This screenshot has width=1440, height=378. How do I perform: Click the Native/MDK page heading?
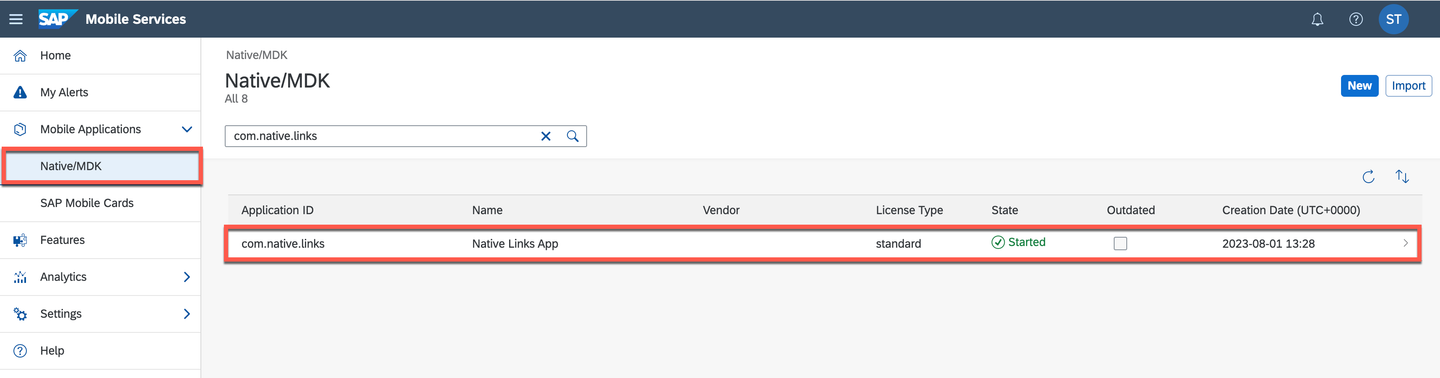pyautogui.click(x=277, y=81)
